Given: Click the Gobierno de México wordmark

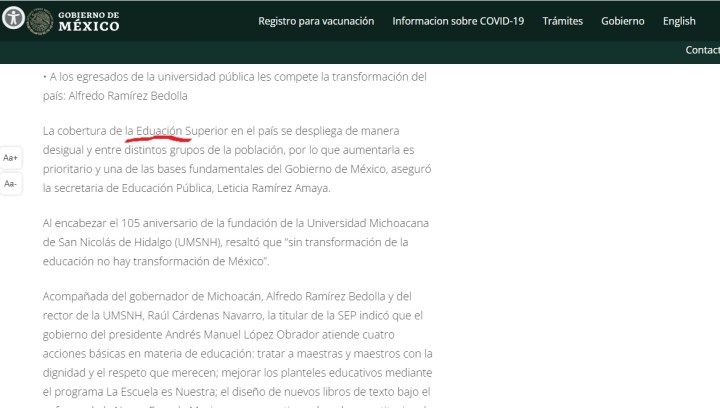Looking at the screenshot, I should coord(88,21).
